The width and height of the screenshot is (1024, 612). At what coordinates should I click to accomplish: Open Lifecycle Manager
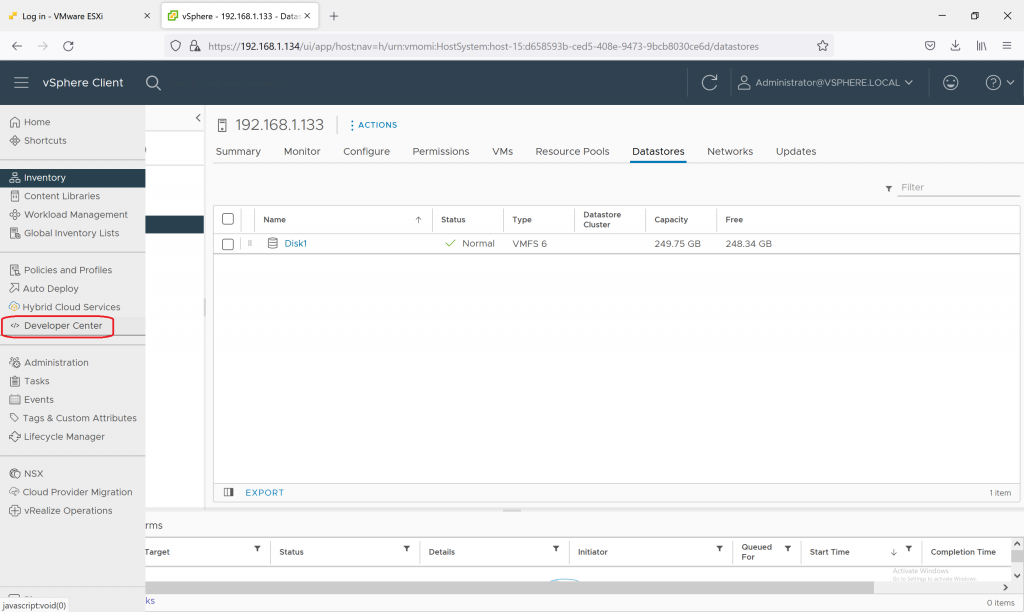57,437
